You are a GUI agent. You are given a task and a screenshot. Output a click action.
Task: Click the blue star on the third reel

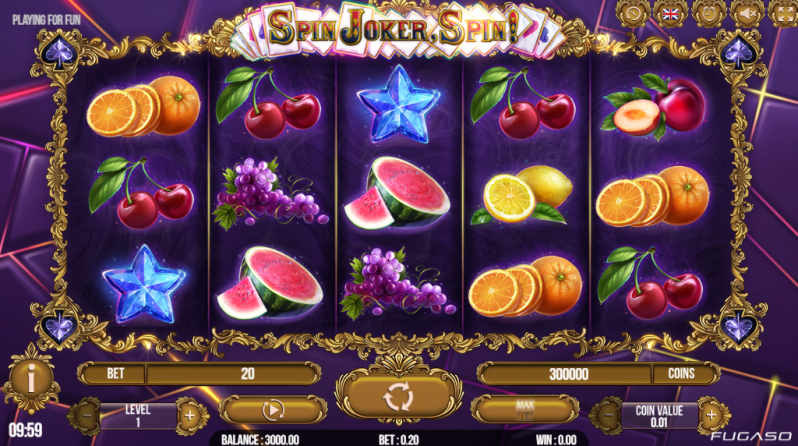(398, 104)
